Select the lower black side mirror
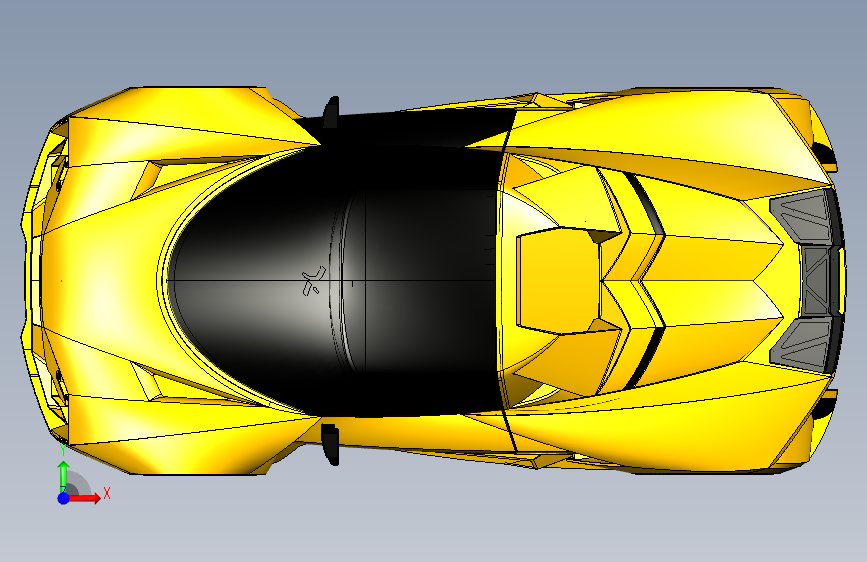This screenshot has height=562, width=867. 330,444
